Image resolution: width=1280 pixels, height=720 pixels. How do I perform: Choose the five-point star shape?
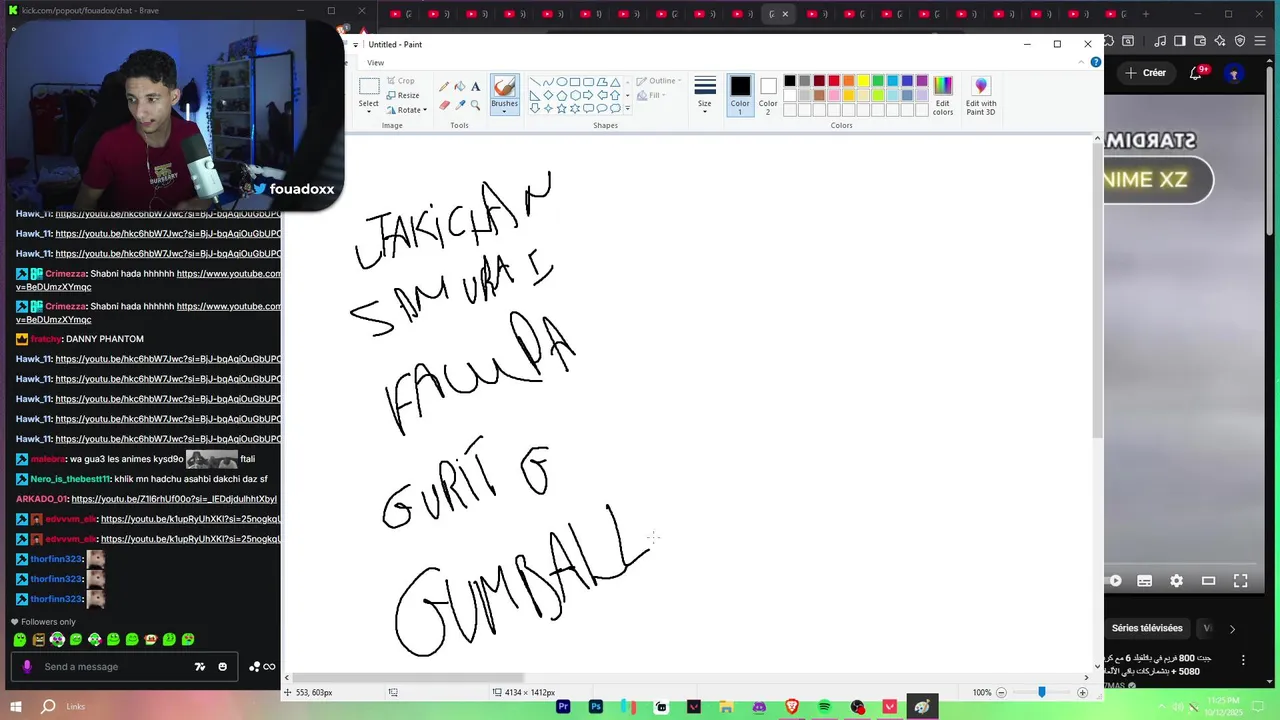point(562,108)
